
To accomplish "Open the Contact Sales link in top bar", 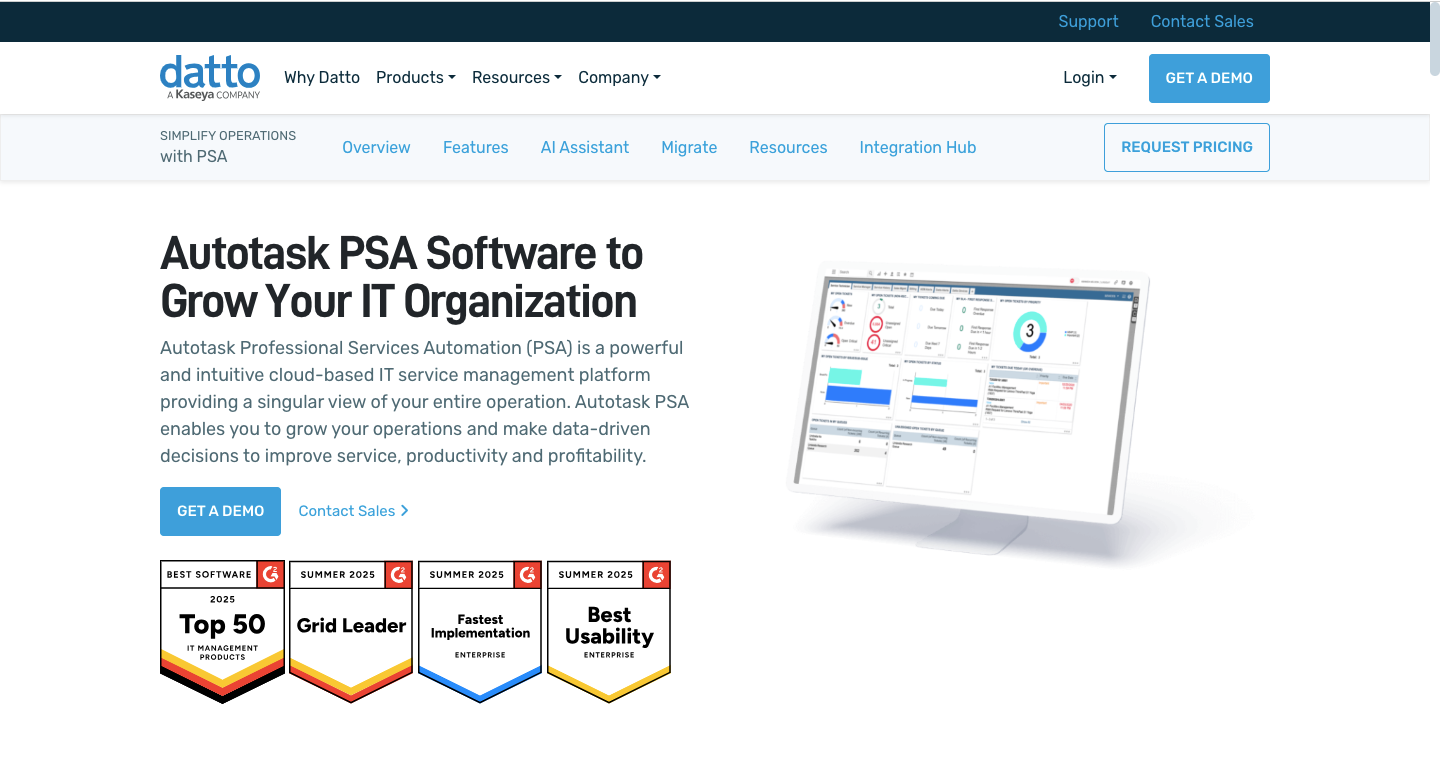I will 1202,21.
